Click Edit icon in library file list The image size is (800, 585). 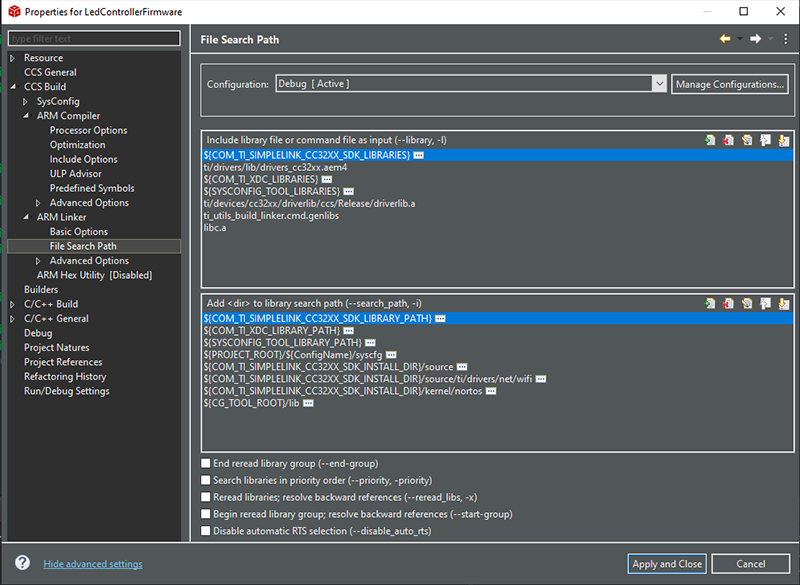pos(747,140)
